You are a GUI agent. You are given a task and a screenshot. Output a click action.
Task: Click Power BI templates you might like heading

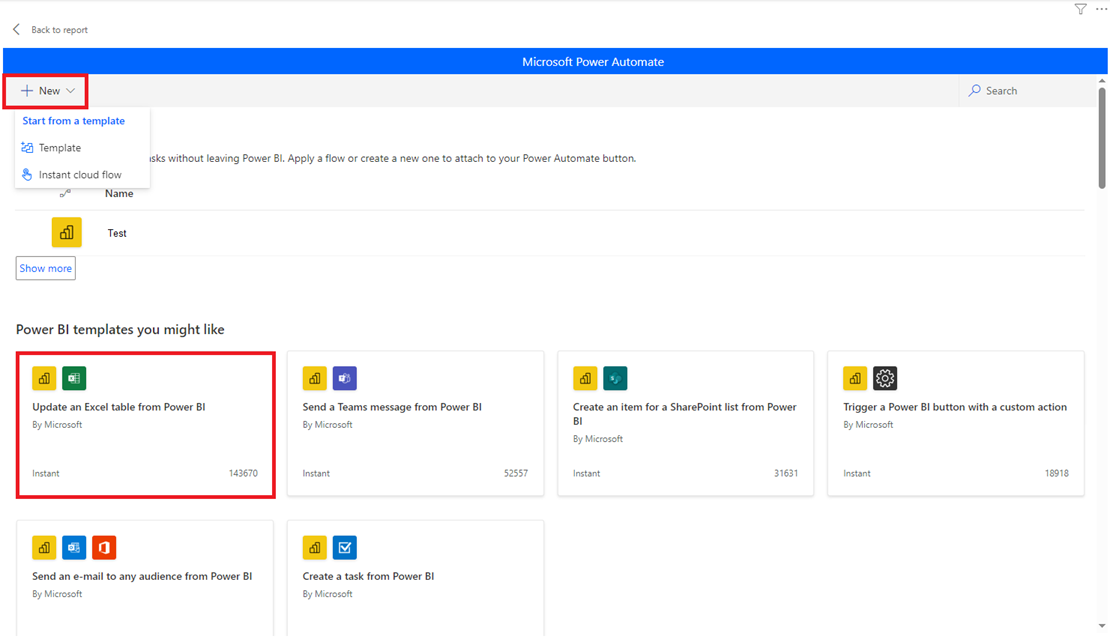[x=120, y=330]
